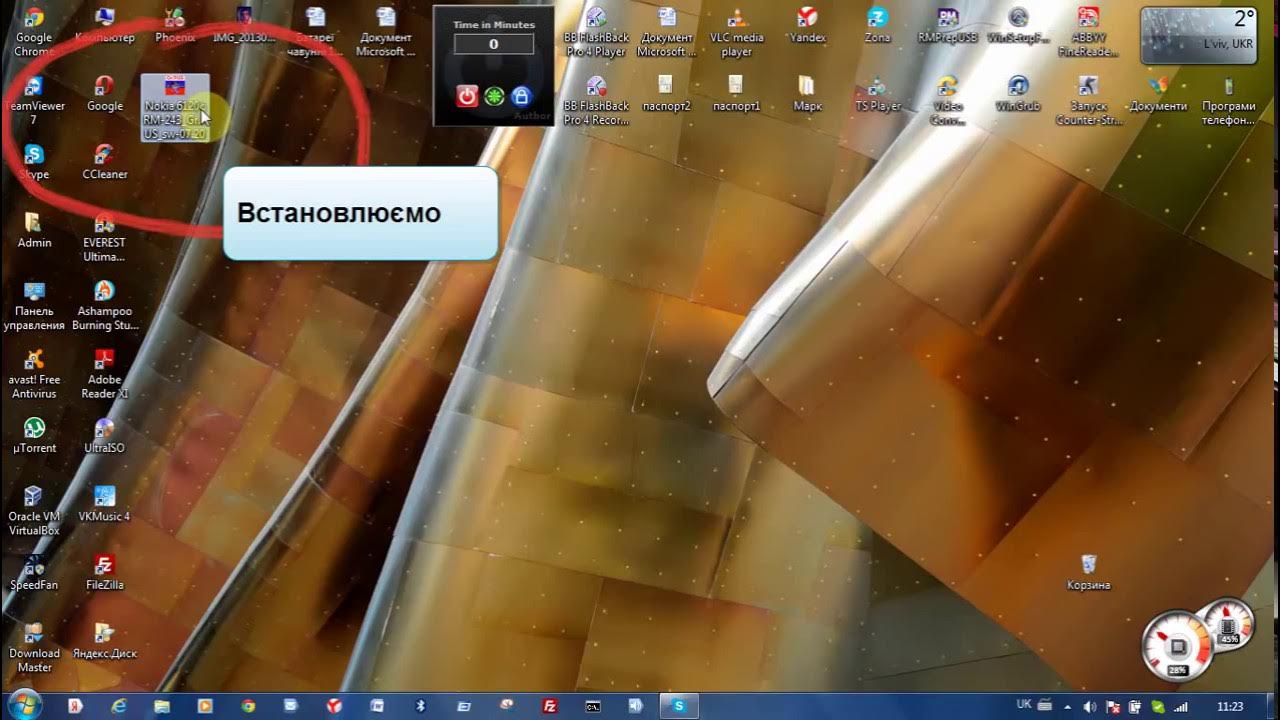
Task: Show hidden system tray icons
Action: 1066,706
